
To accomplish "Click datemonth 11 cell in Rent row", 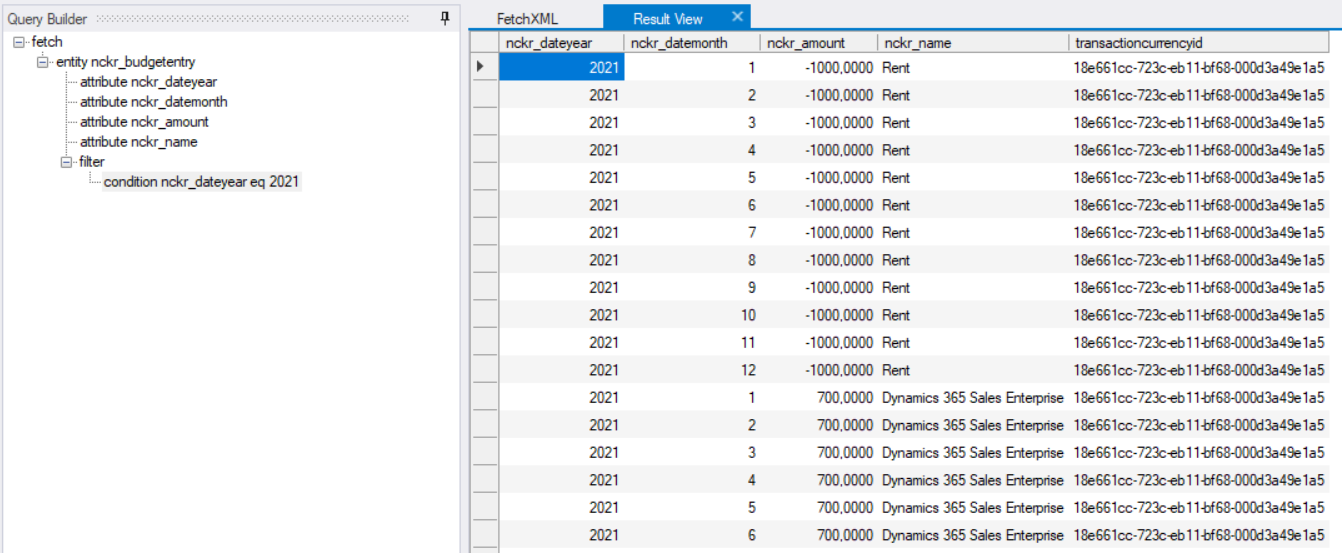I will point(692,342).
